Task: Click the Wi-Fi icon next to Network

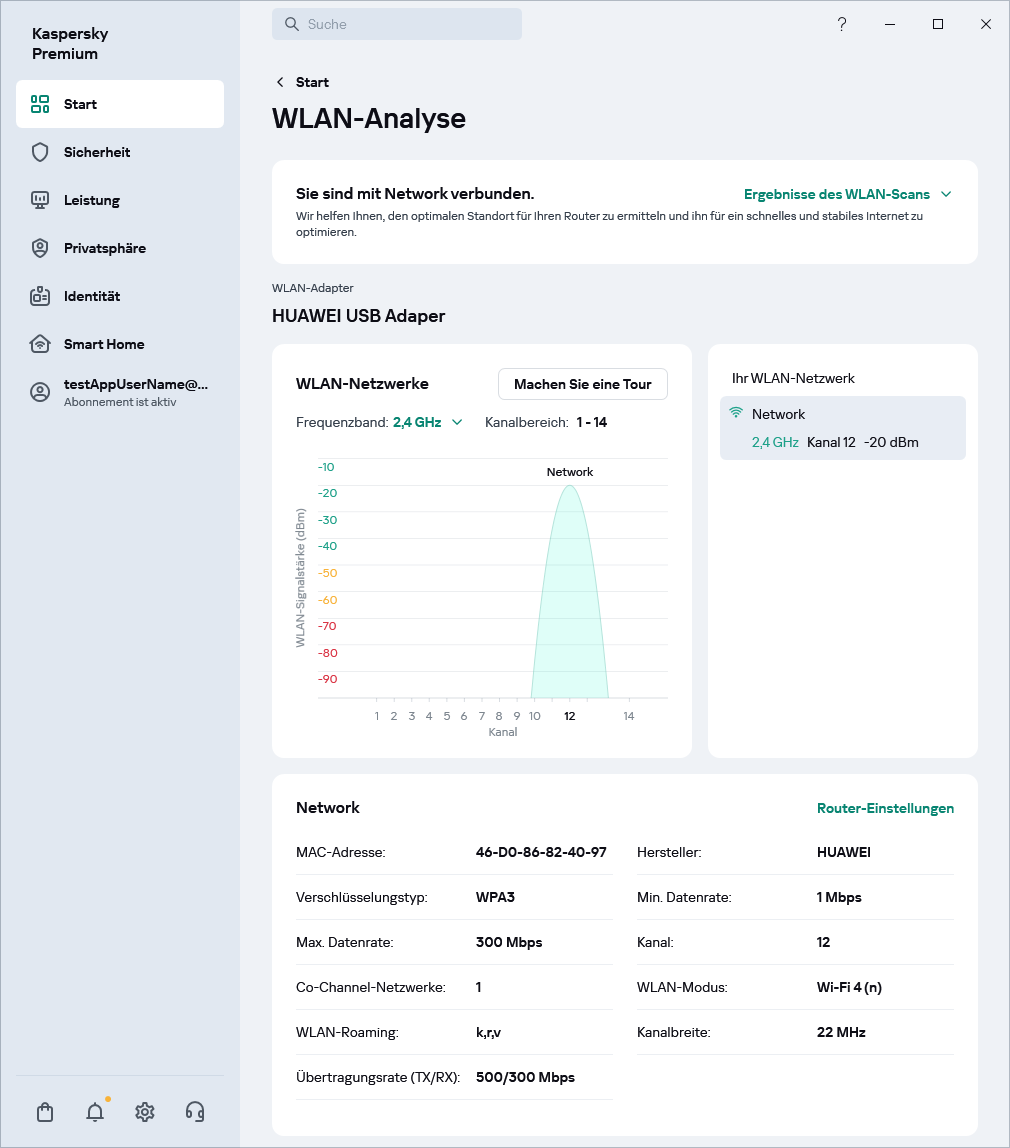Action: (735, 412)
